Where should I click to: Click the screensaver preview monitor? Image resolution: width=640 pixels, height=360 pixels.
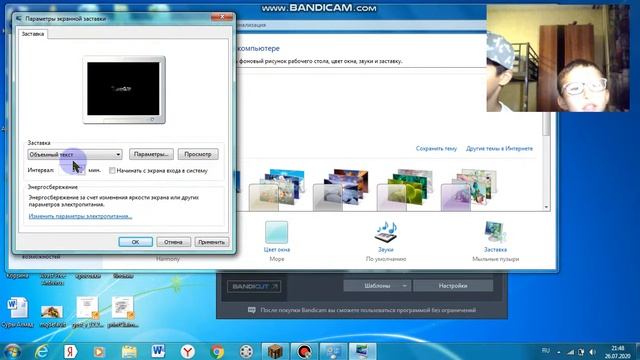pyautogui.click(x=124, y=90)
